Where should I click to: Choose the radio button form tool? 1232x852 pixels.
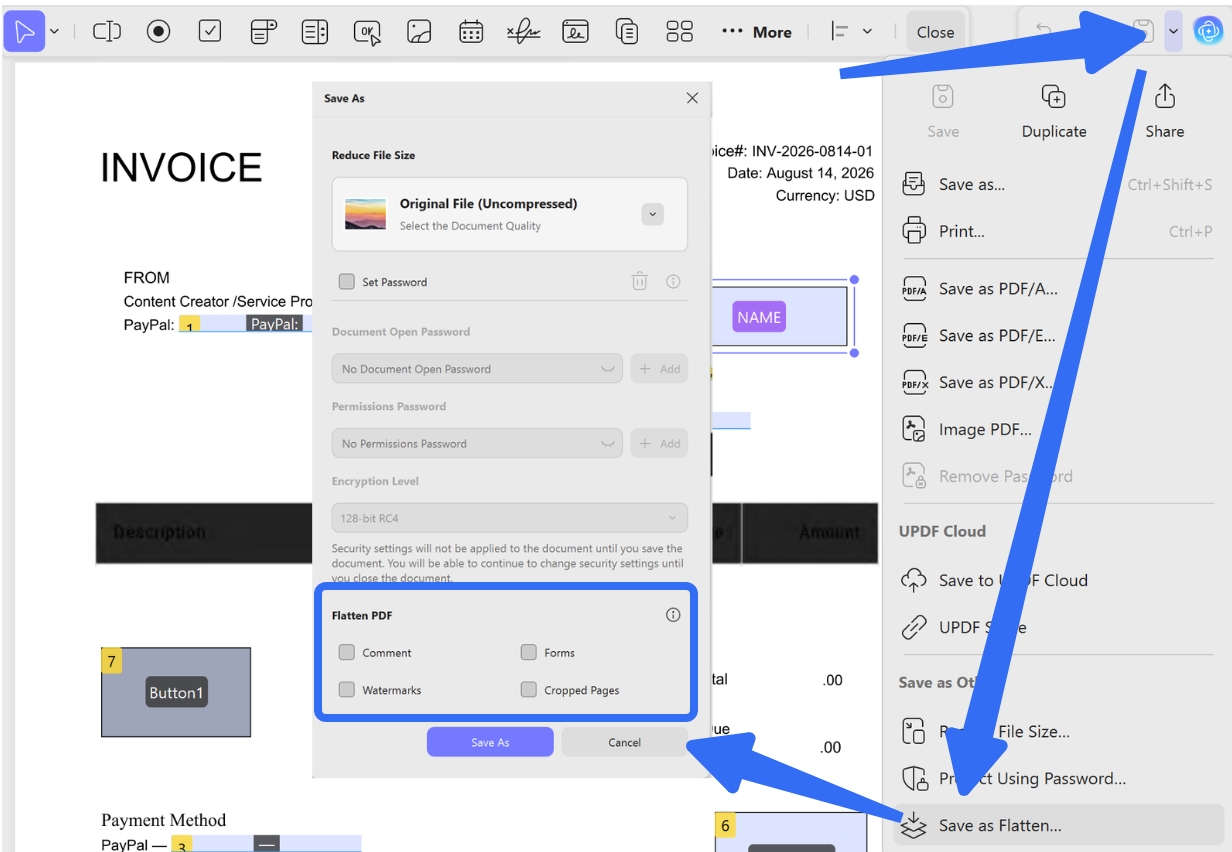coord(158,31)
